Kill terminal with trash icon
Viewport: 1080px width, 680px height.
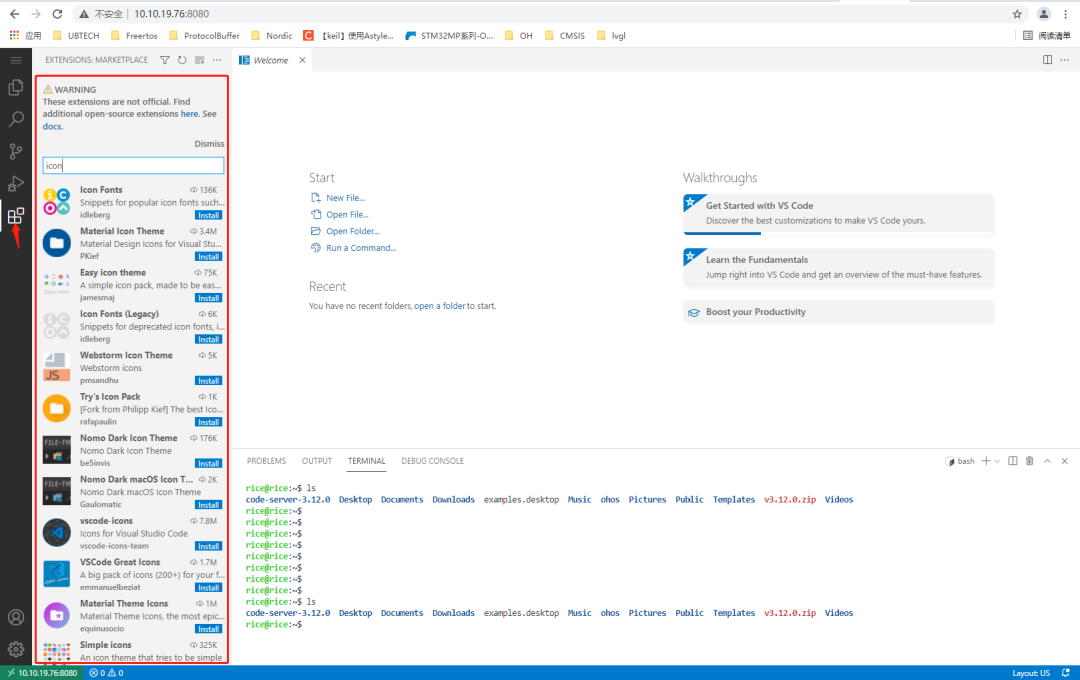point(1030,461)
